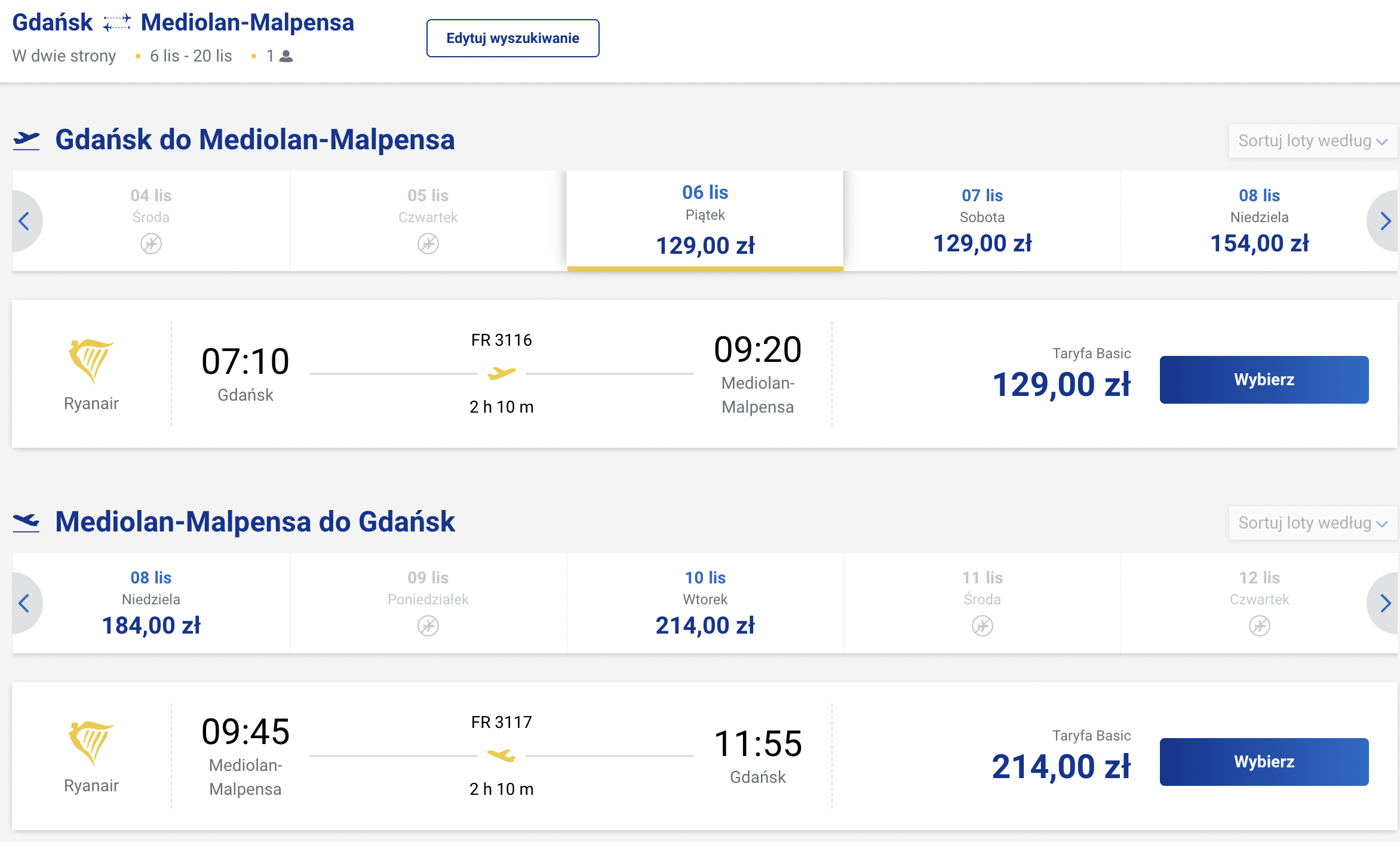Choose the 129,00 zł outbound flight with Wybierz

click(1264, 380)
